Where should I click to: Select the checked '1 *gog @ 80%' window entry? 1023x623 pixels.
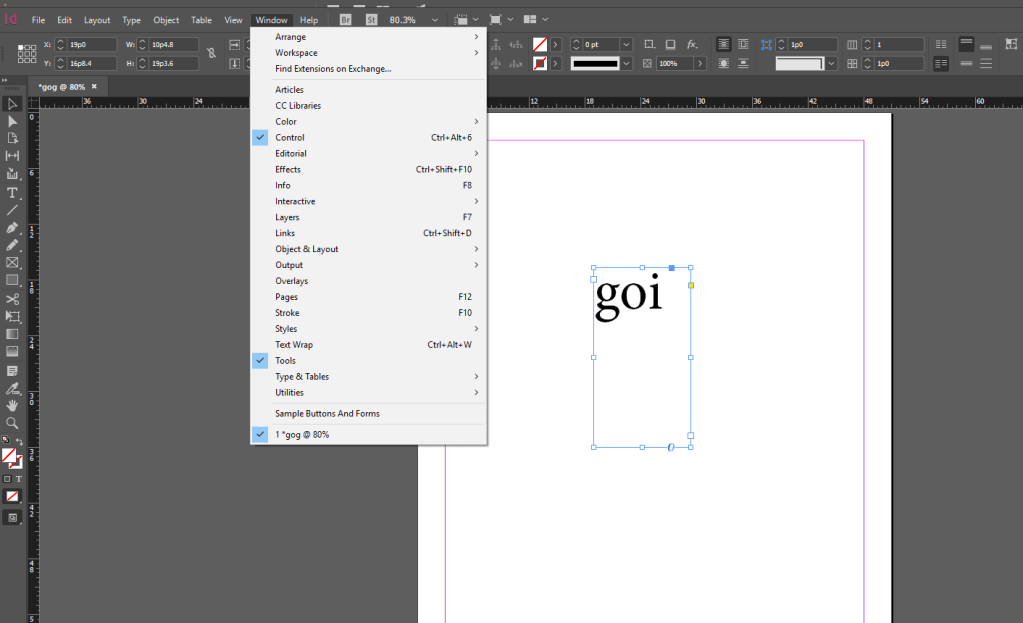302,434
